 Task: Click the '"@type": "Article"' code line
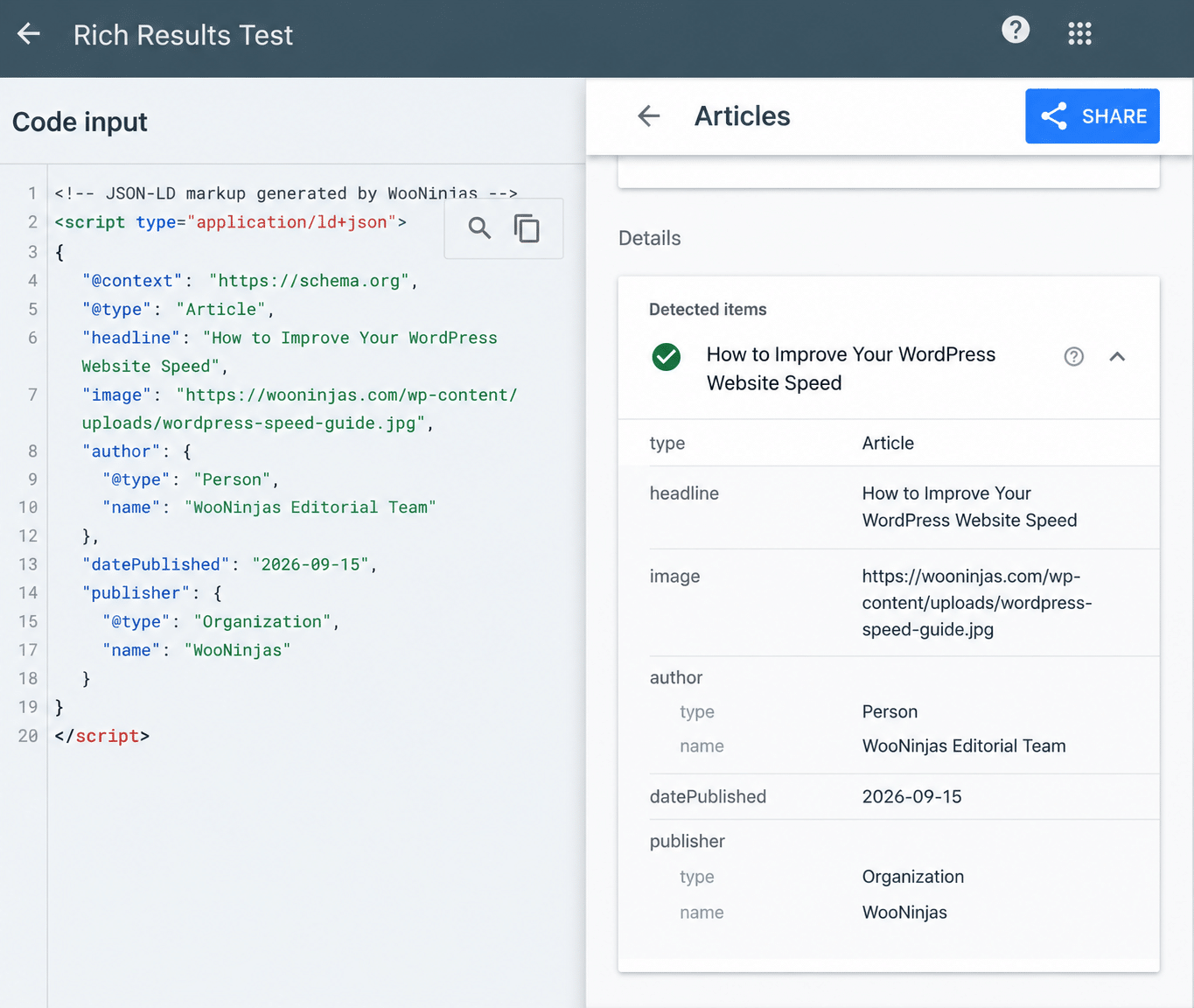point(178,309)
